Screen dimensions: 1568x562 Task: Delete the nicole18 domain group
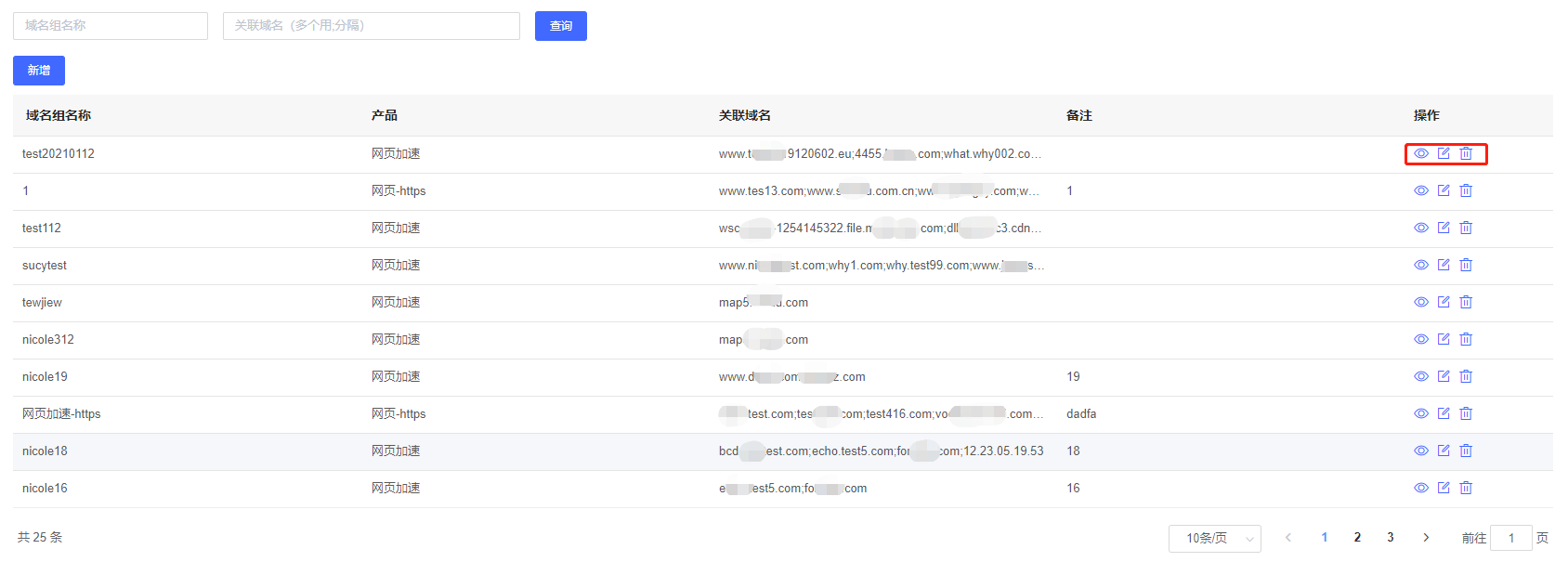[1466, 451]
